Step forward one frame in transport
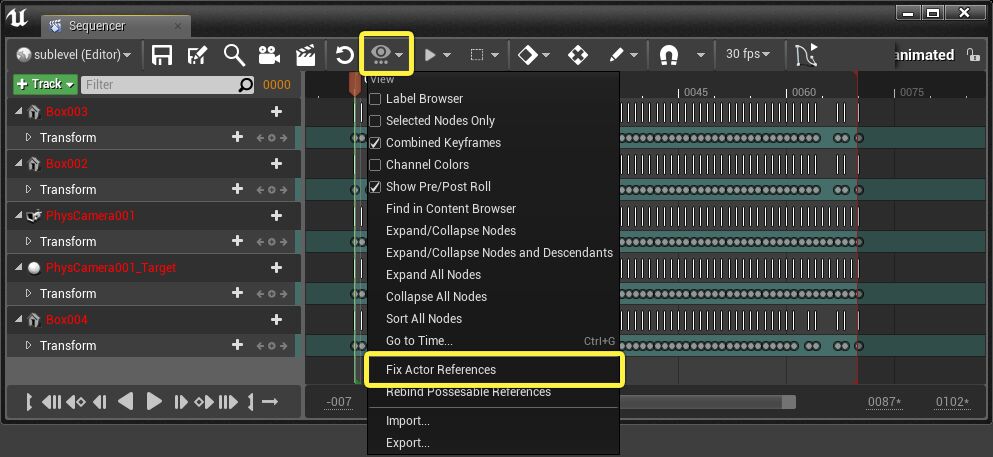993x457 pixels. point(180,402)
